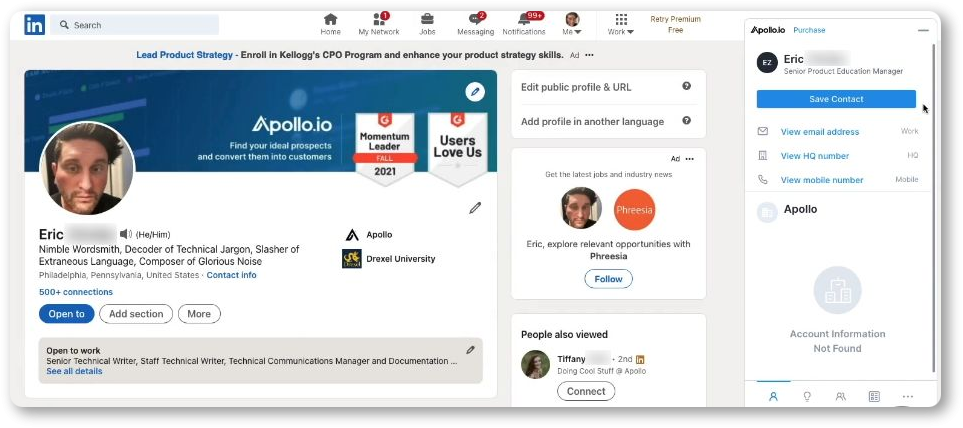Select Apollo person contact tab

773,397
